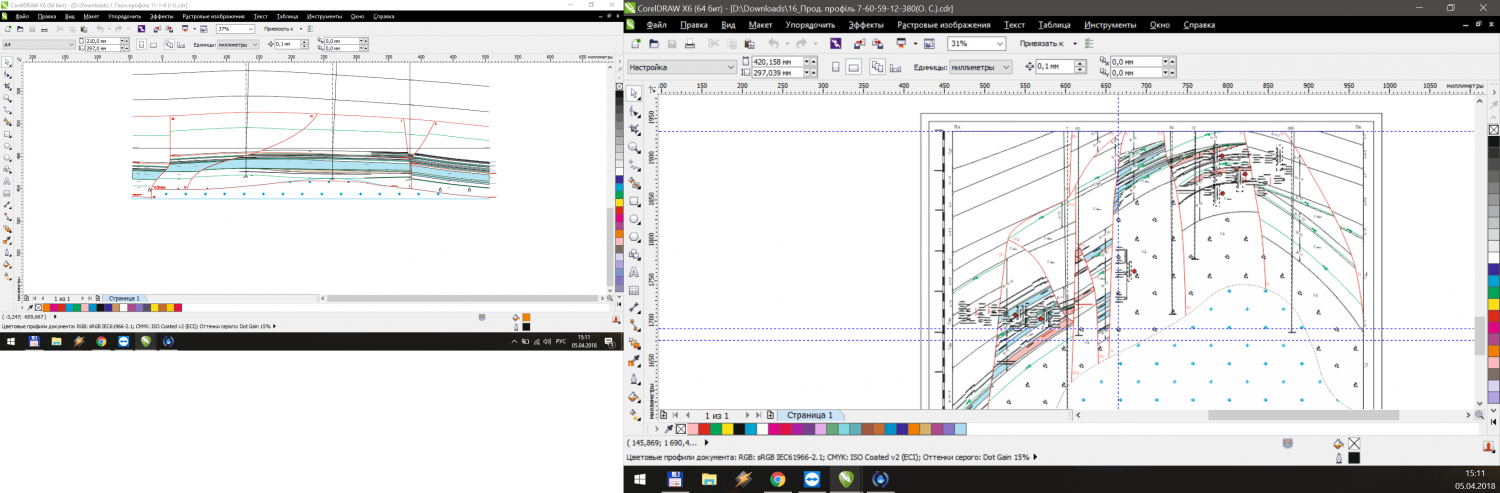Screen dimensions: 1500x493
Task: Expand the Настройка page size dropdown
Action: [729, 67]
